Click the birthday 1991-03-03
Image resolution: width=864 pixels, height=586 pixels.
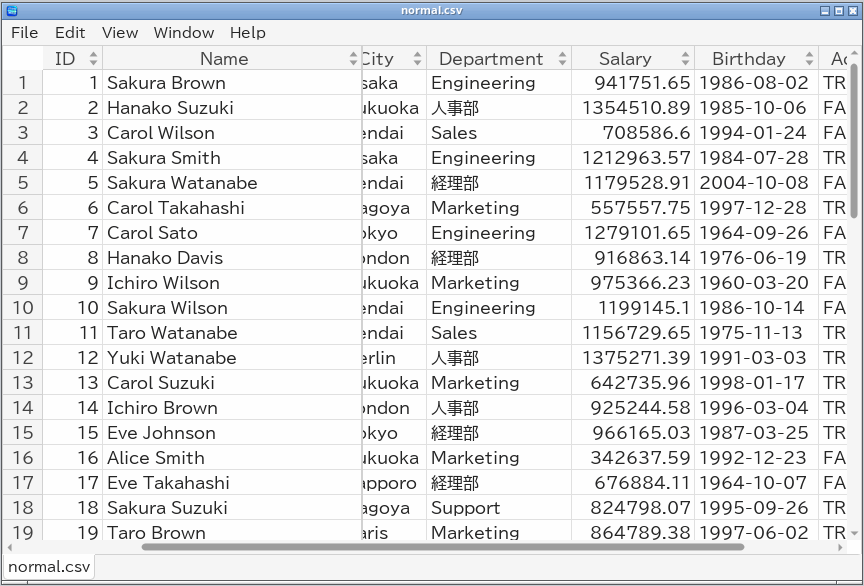757,358
